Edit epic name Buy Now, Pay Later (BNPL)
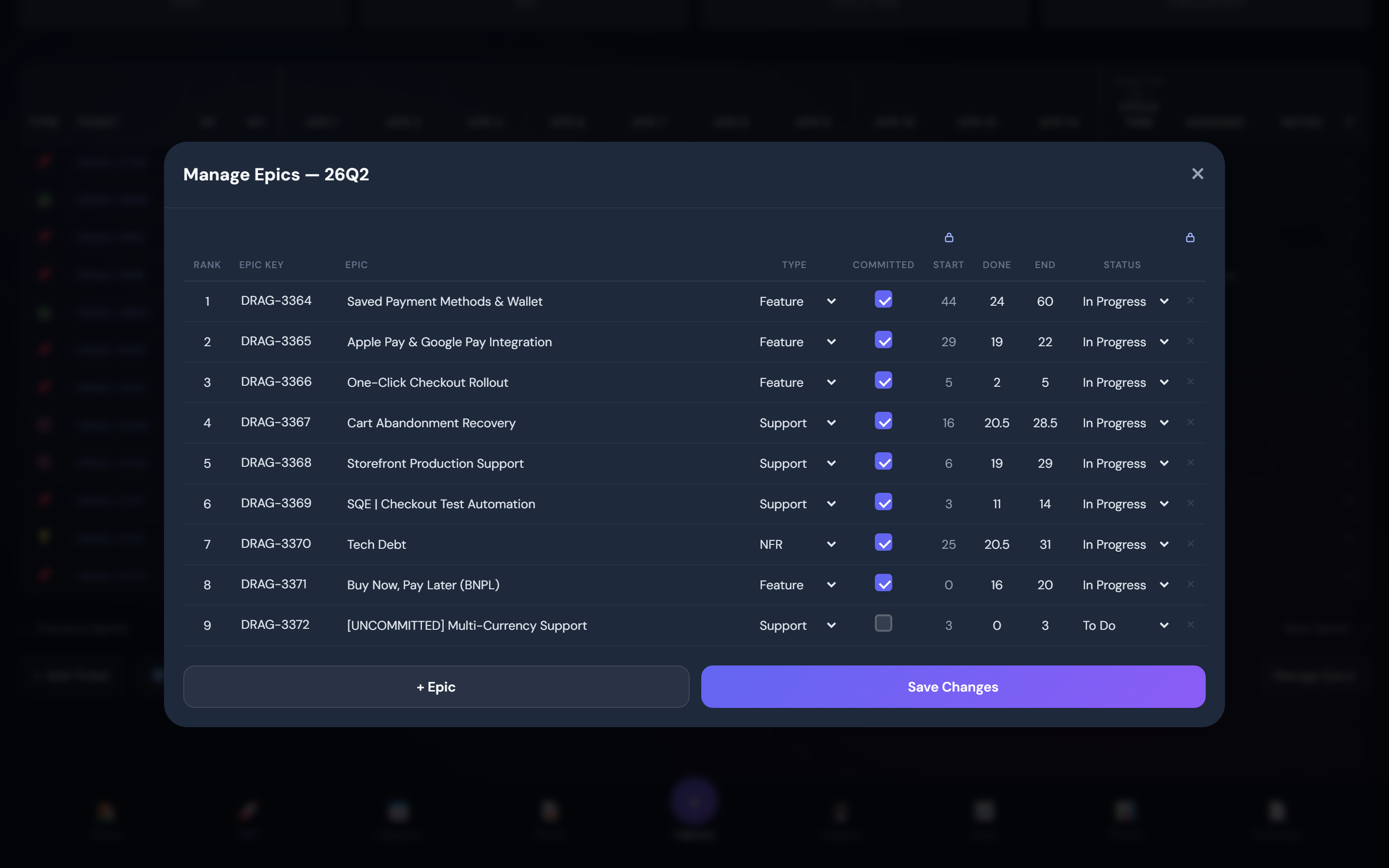 (x=423, y=585)
